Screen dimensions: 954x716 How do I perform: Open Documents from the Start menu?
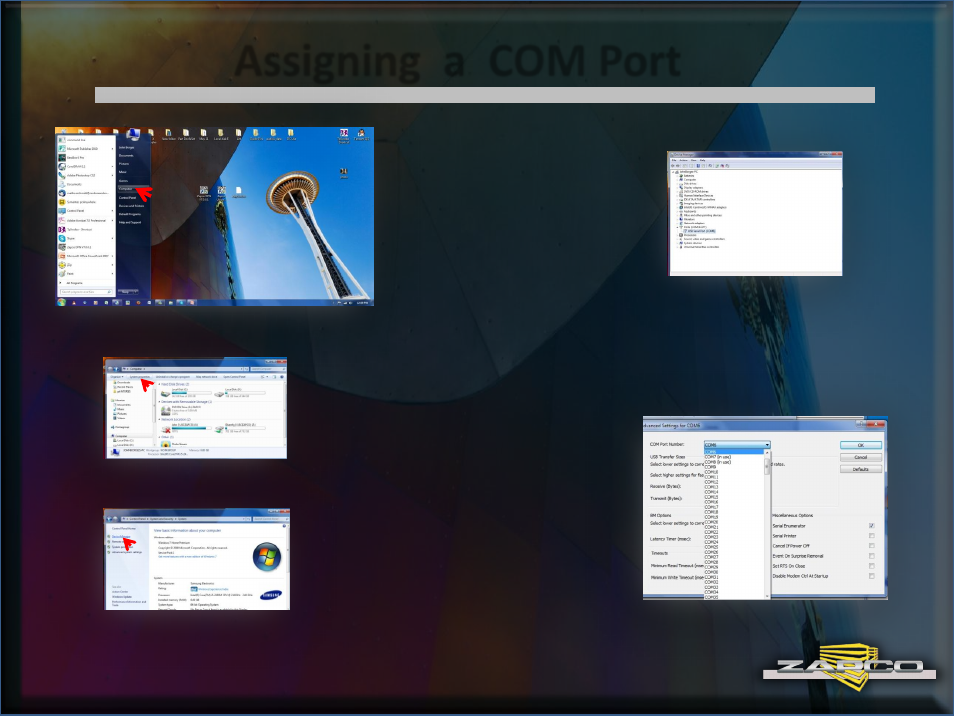pos(126,156)
